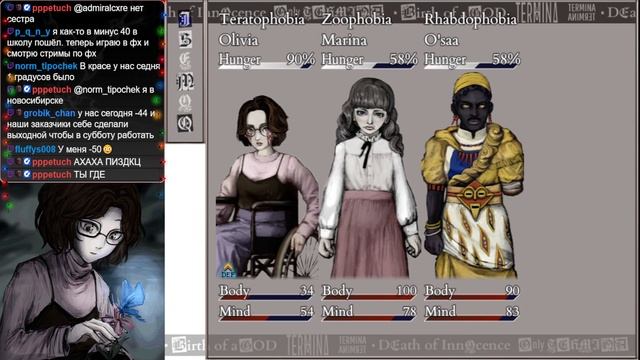Open chat user groblk_chan's name
640x360 pixels.
[49, 113]
